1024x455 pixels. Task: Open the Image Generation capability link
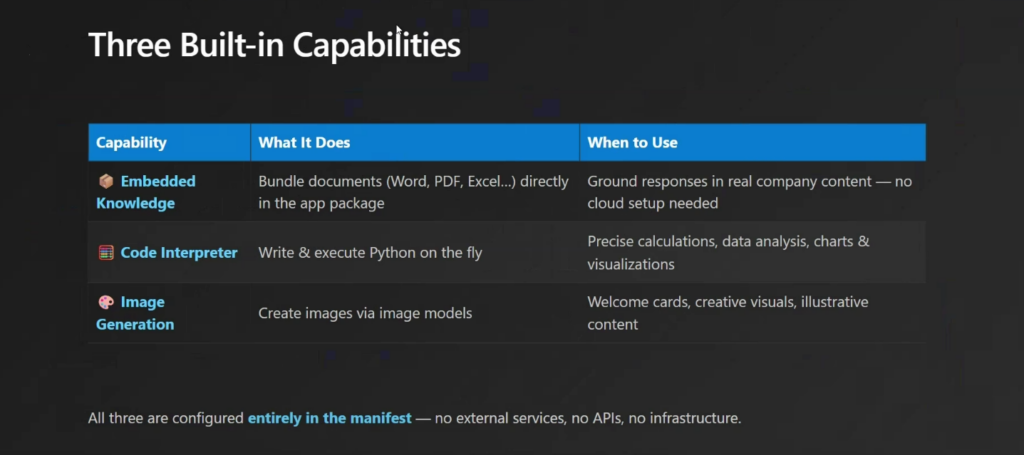[142, 303]
